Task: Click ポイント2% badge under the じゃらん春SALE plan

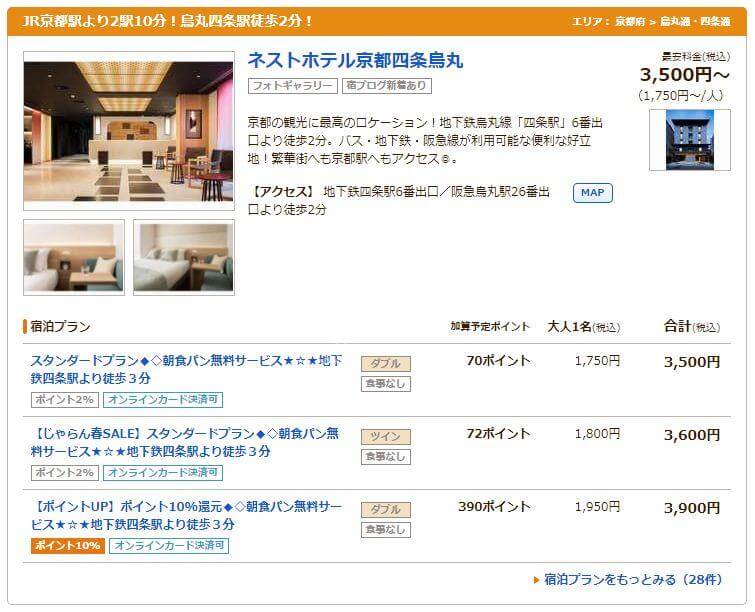Action: click(x=65, y=472)
